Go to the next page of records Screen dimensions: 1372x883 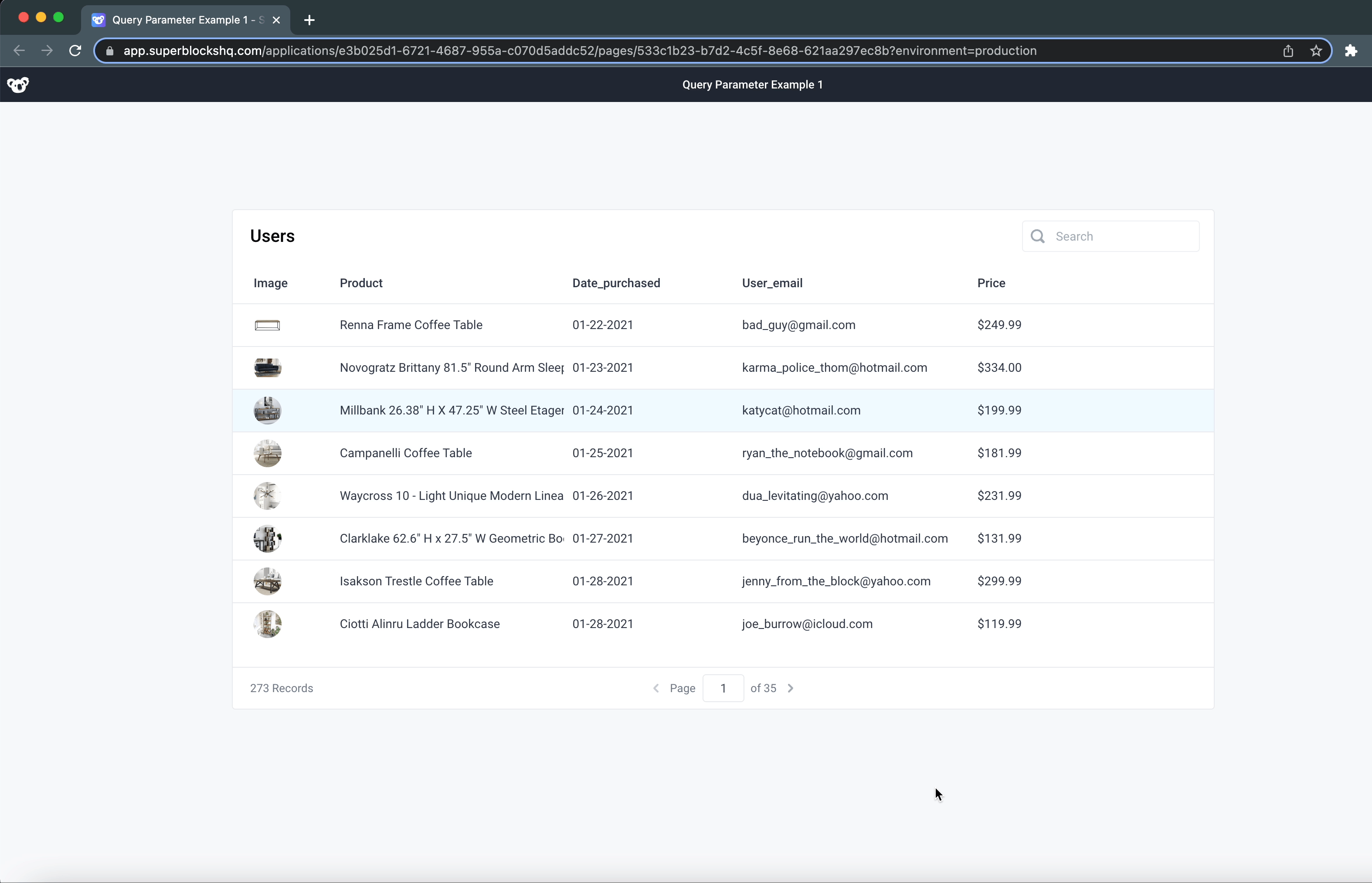(791, 688)
